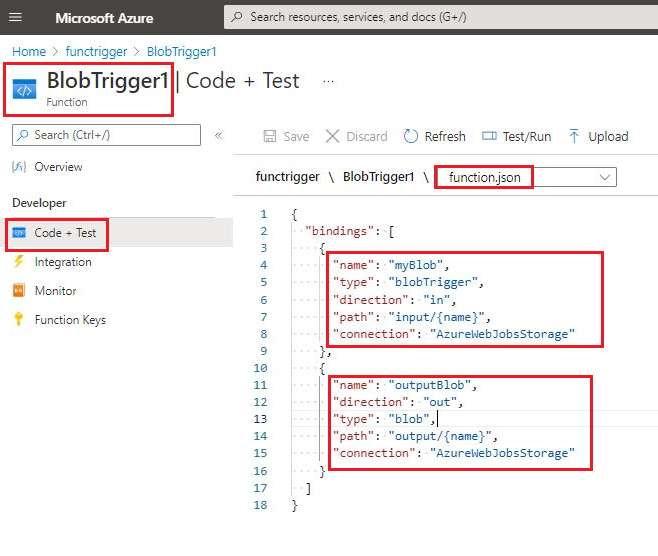Click "in" direction value on line 6
Screen dimensions: 658x556
coord(436,300)
